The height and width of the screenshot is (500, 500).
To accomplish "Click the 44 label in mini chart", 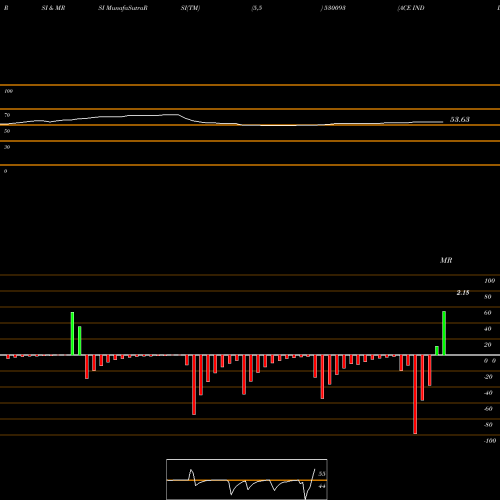I will 322,486.
